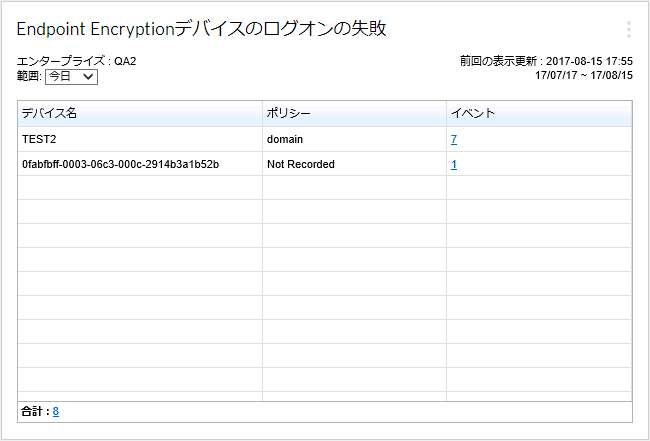Click the 範囲 label text
This screenshot has width=650, height=441.
click(x=29, y=76)
